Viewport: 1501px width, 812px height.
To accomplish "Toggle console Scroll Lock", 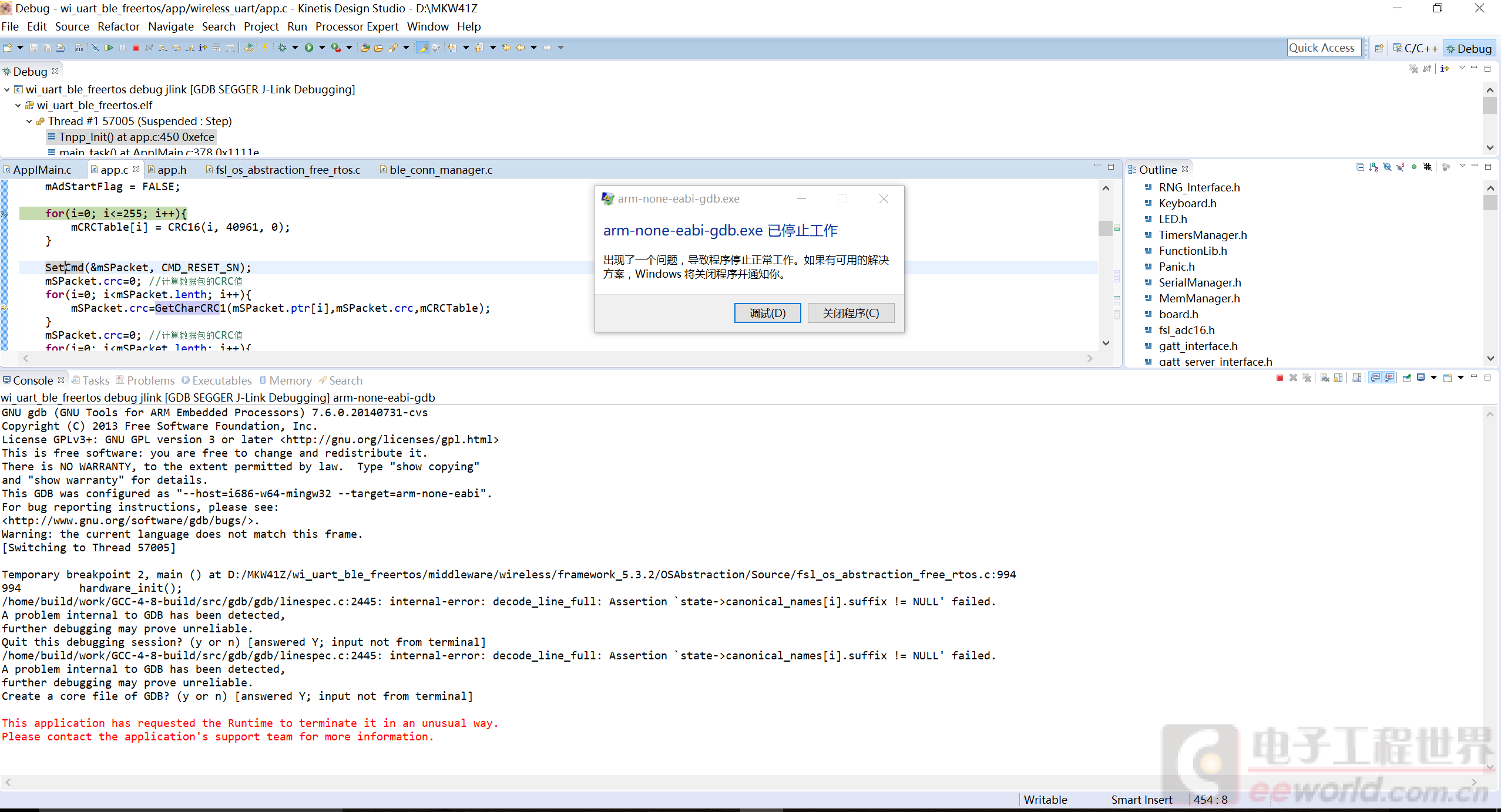I will point(1338,378).
